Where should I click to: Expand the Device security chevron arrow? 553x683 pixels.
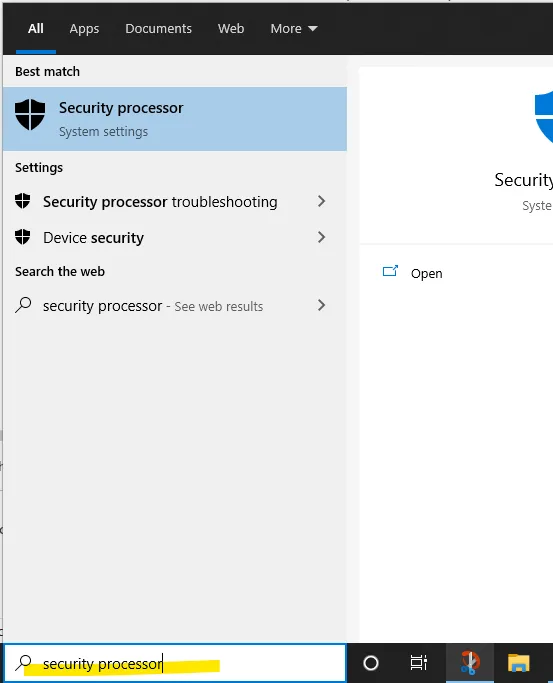321,237
